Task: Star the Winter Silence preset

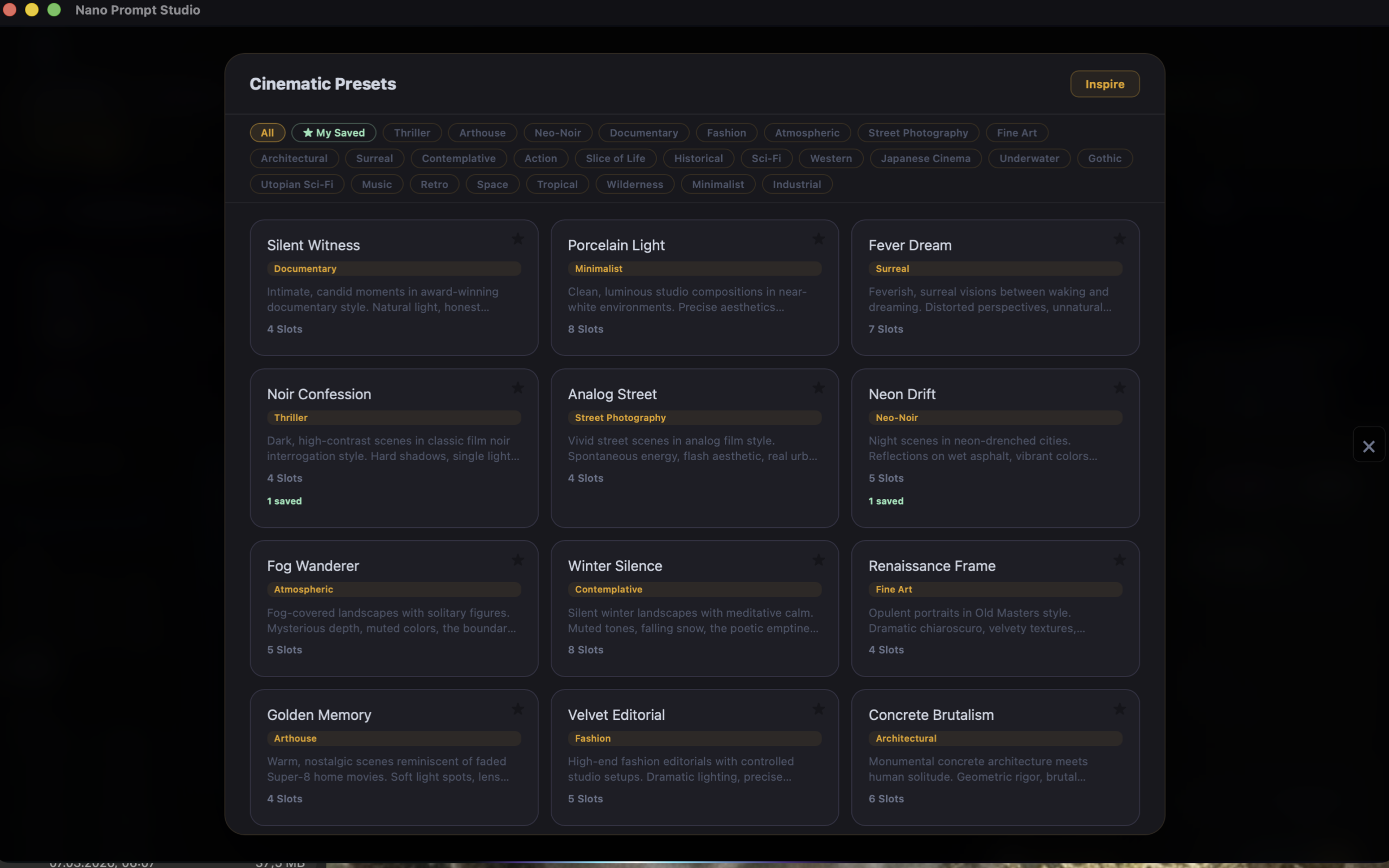Action: pos(819,560)
